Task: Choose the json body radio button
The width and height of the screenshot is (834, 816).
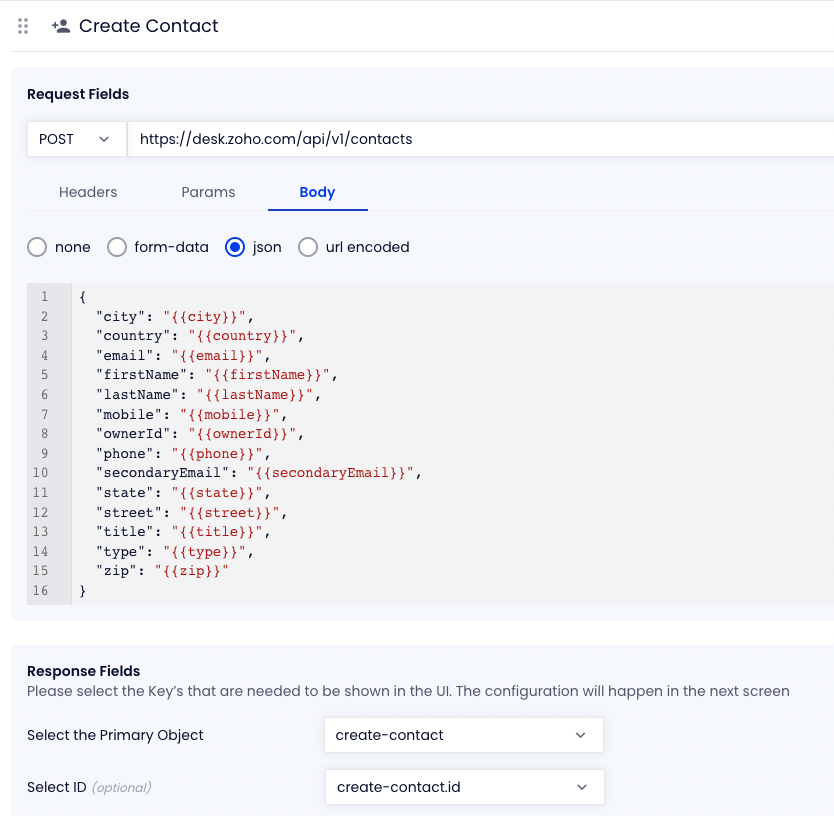Action: [235, 247]
